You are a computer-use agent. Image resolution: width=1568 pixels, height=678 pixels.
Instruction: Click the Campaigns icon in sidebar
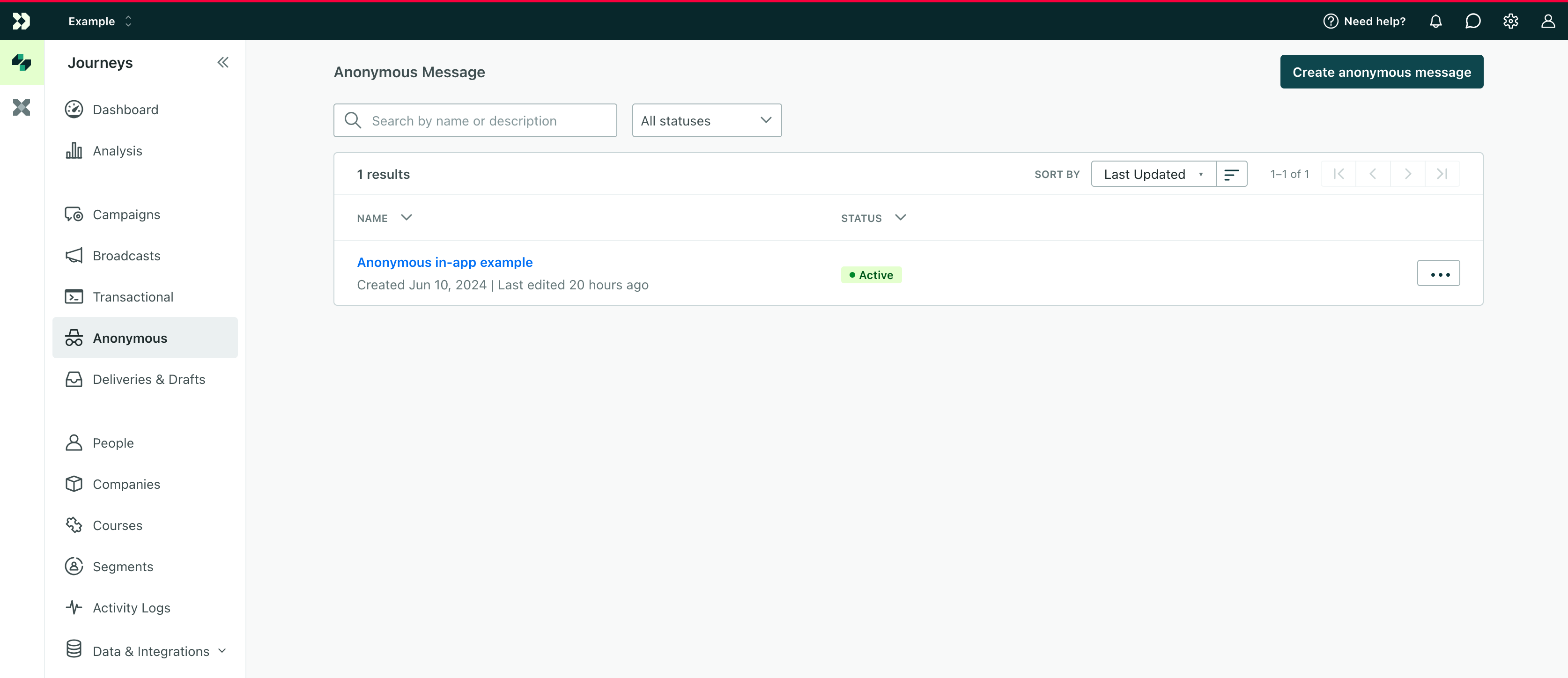tap(74, 214)
